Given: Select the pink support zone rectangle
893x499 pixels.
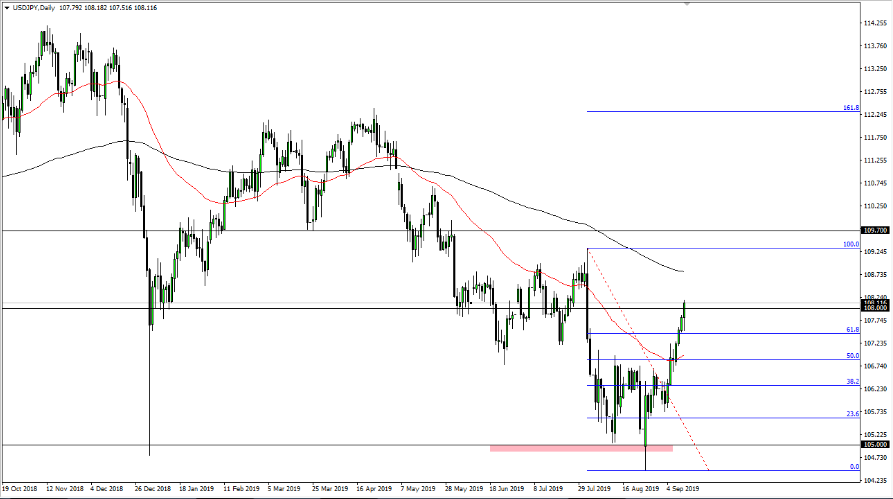Looking at the screenshot, I should 581,448.
